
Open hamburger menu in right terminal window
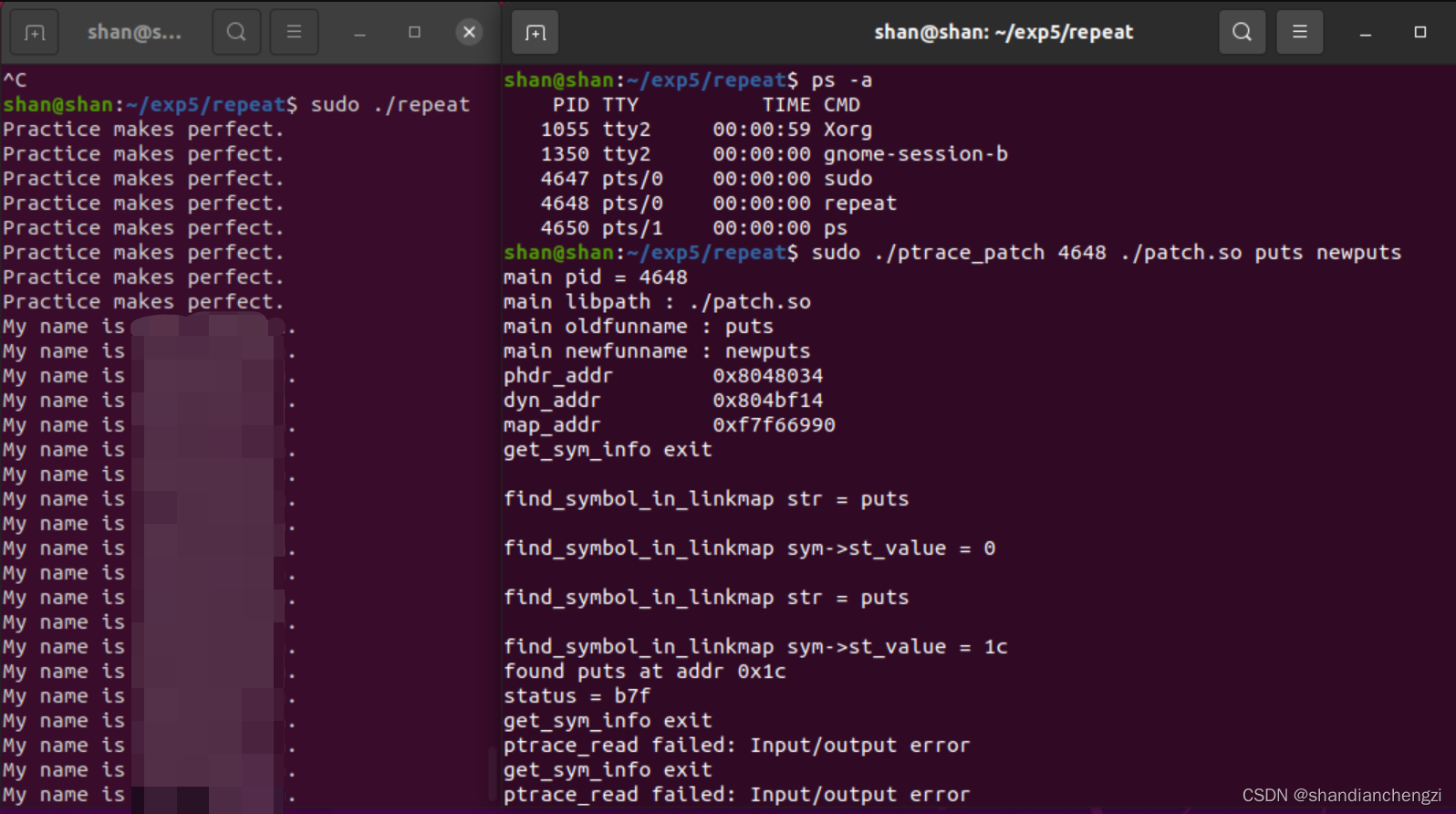[x=1300, y=33]
